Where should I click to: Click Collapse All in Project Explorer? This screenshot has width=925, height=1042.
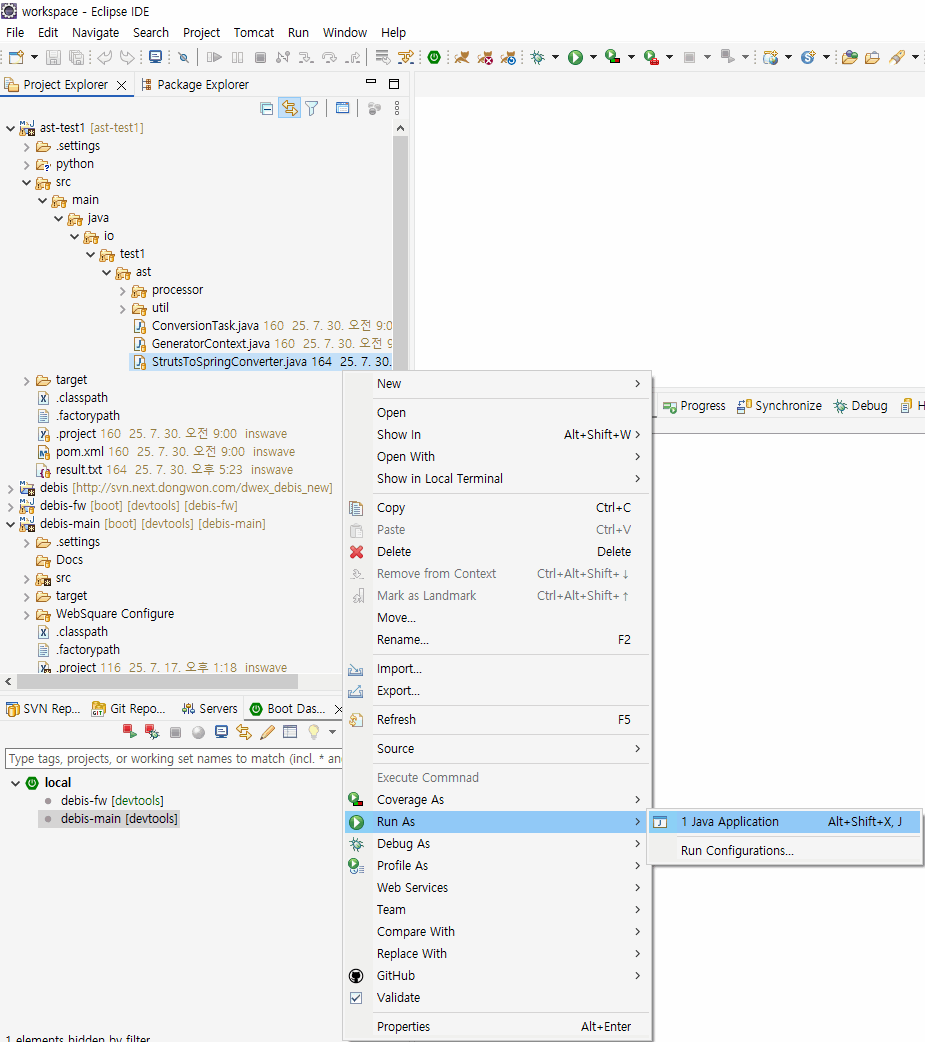(266, 108)
